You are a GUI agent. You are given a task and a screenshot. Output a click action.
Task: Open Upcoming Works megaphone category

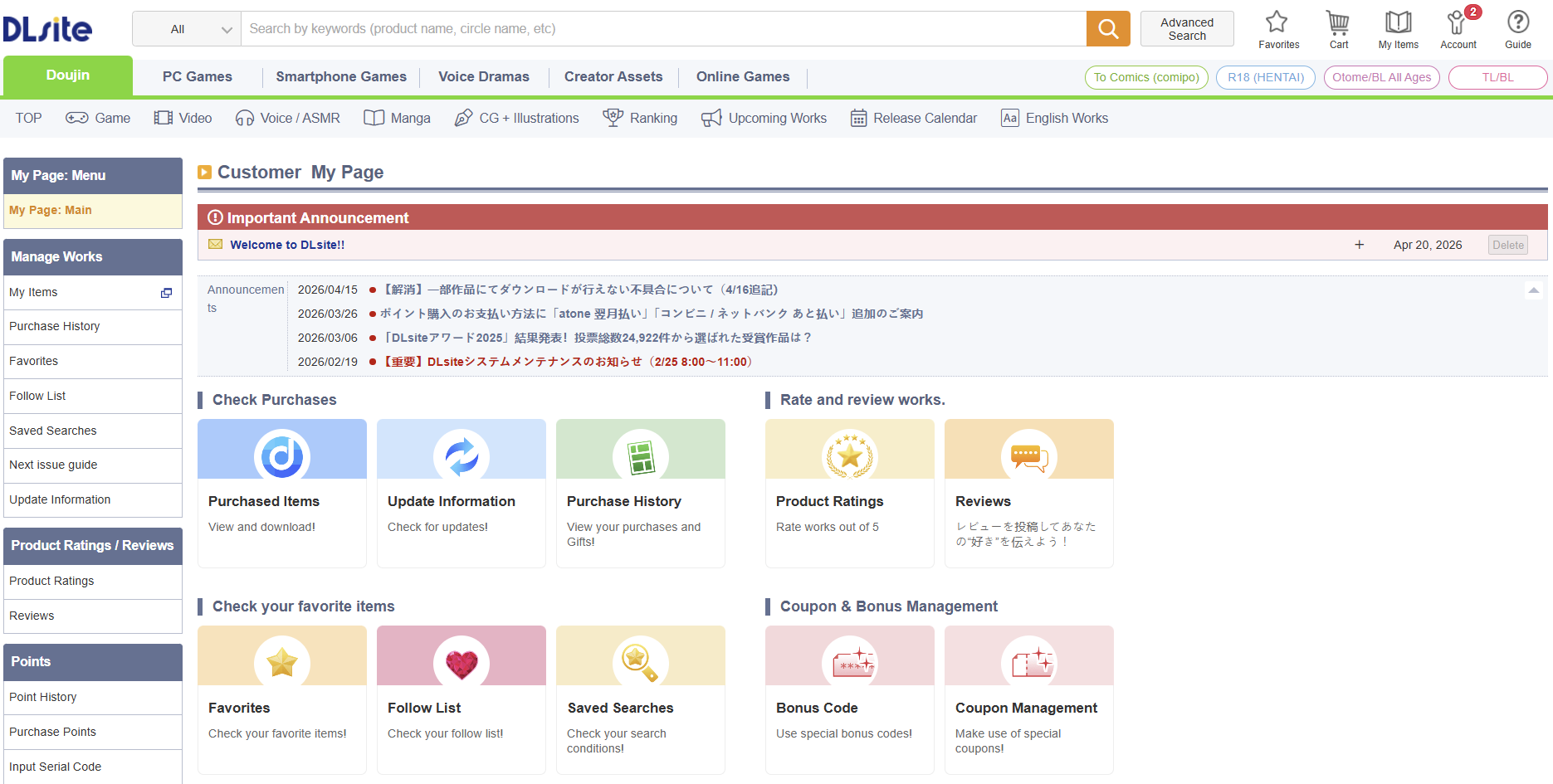(x=764, y=118)
